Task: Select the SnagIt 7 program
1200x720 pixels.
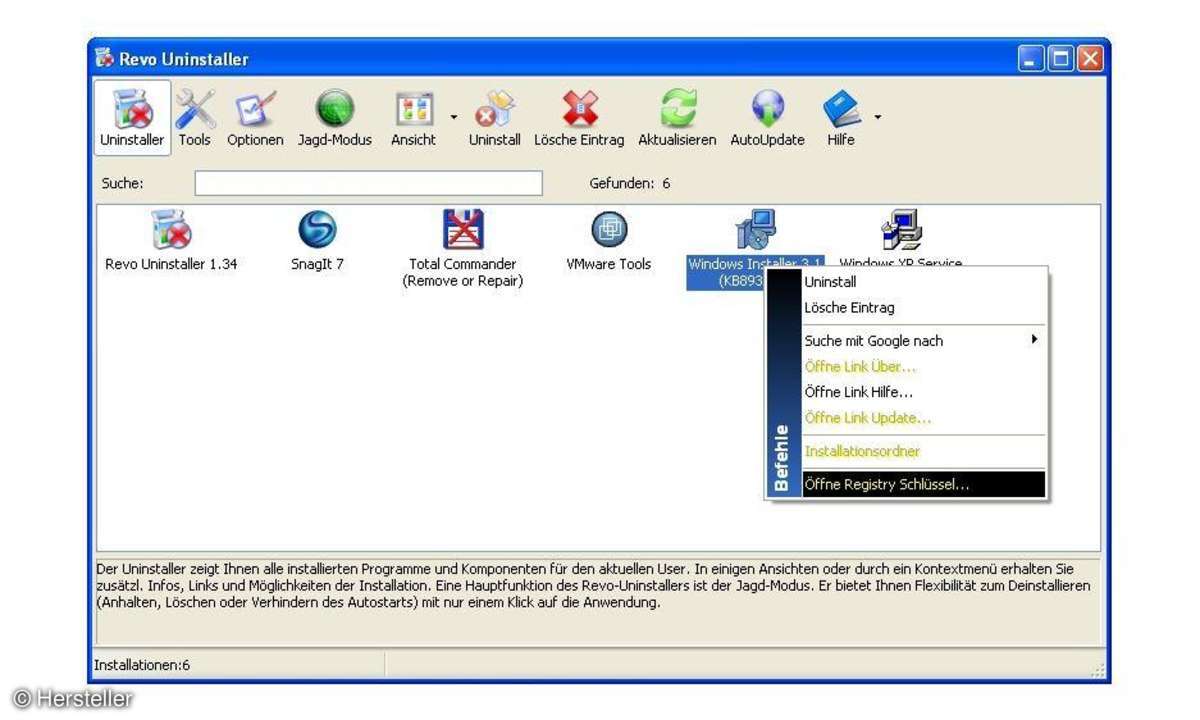Action: pyautogui.click(x=317, y=242)
